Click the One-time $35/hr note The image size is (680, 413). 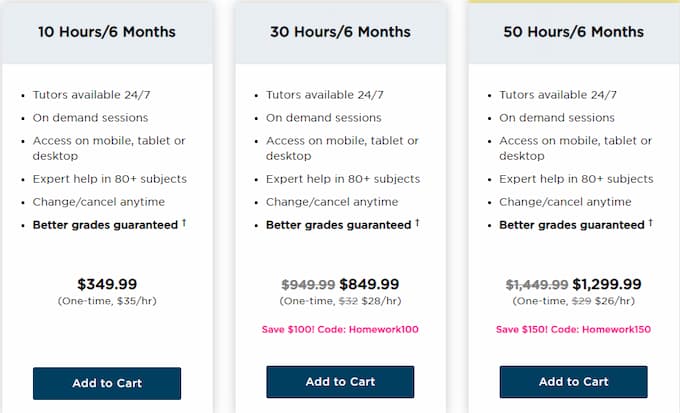(107, 301)
